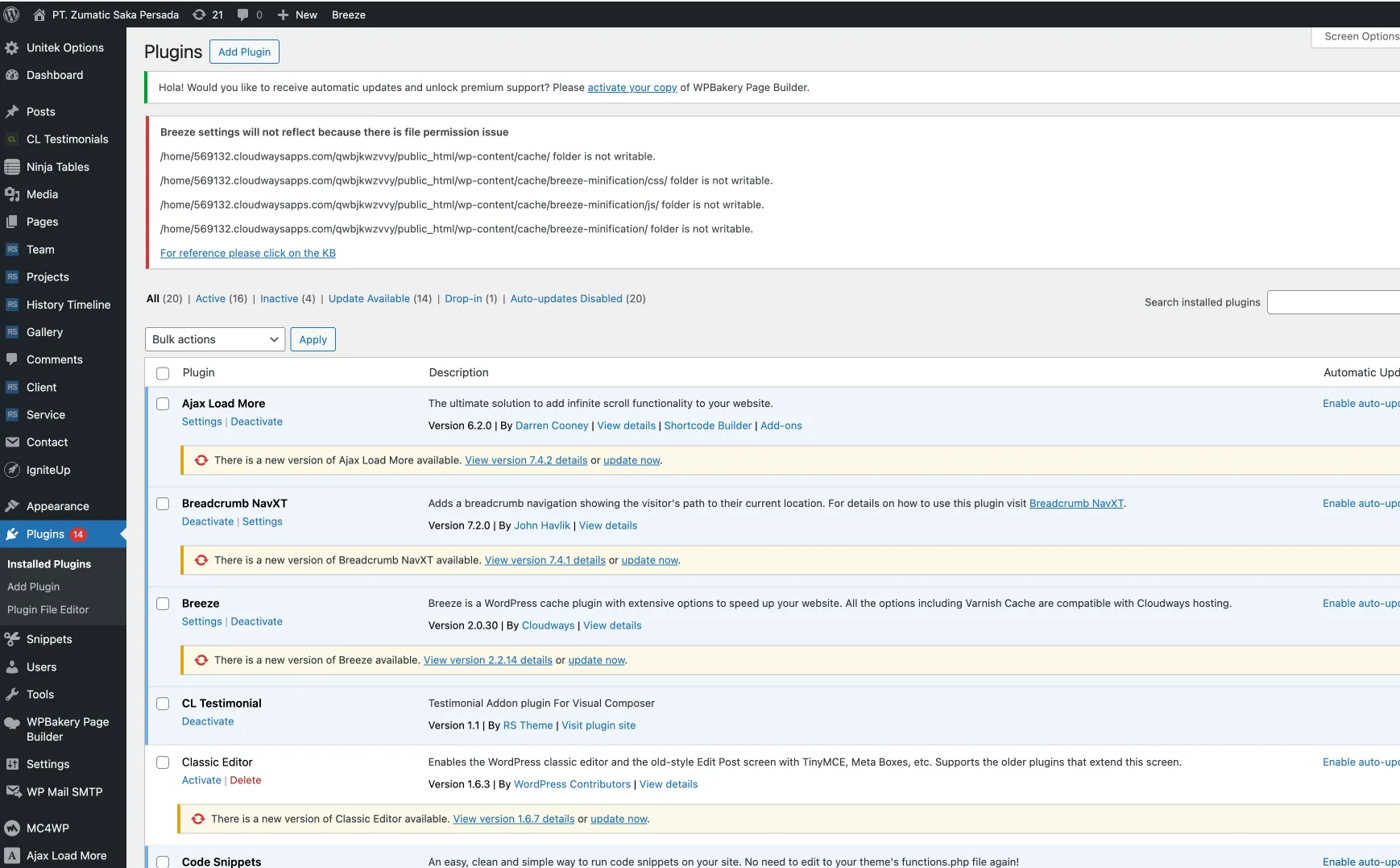Check the Breeze plugin checkbox
1400x868 pixels.
pyautogui.click(x=163, y=604)
